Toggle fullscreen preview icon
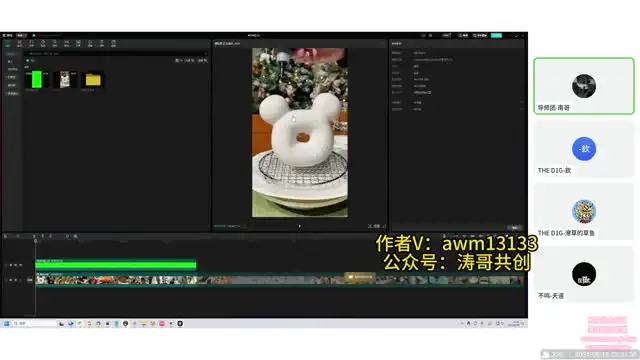Viewport: 640px width, 360px height. (x=384, y=226)
